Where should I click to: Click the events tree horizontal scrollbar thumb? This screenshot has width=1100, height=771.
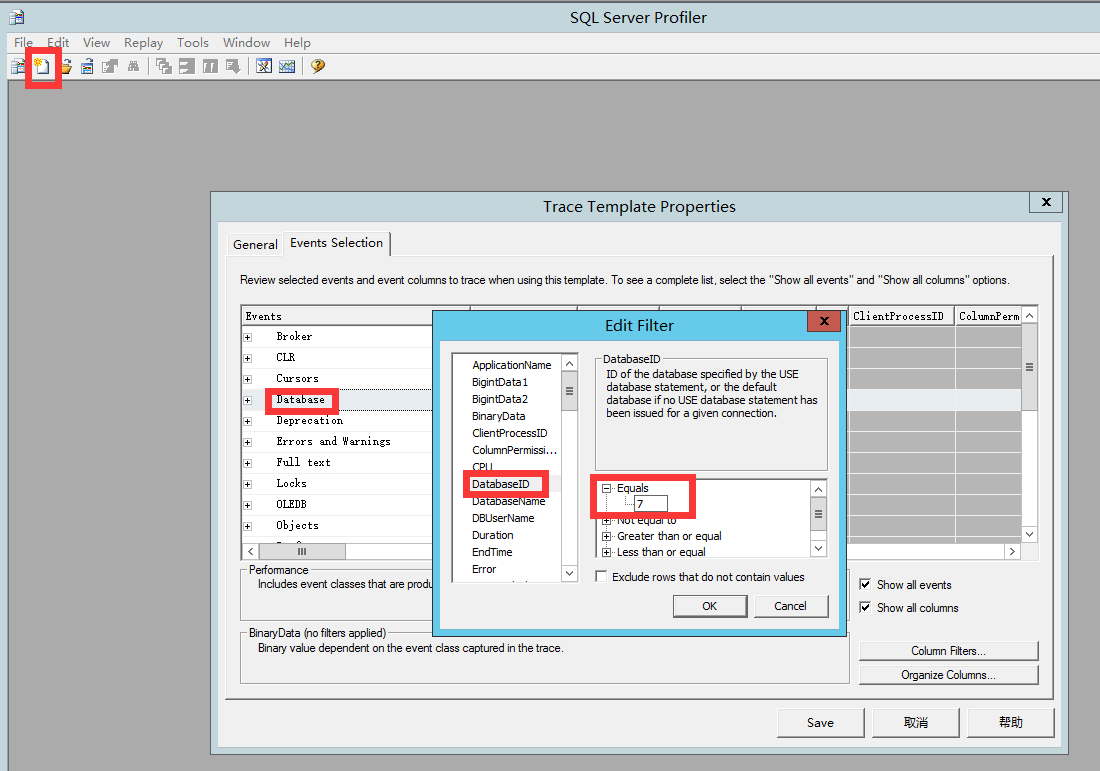coord(302,551)
